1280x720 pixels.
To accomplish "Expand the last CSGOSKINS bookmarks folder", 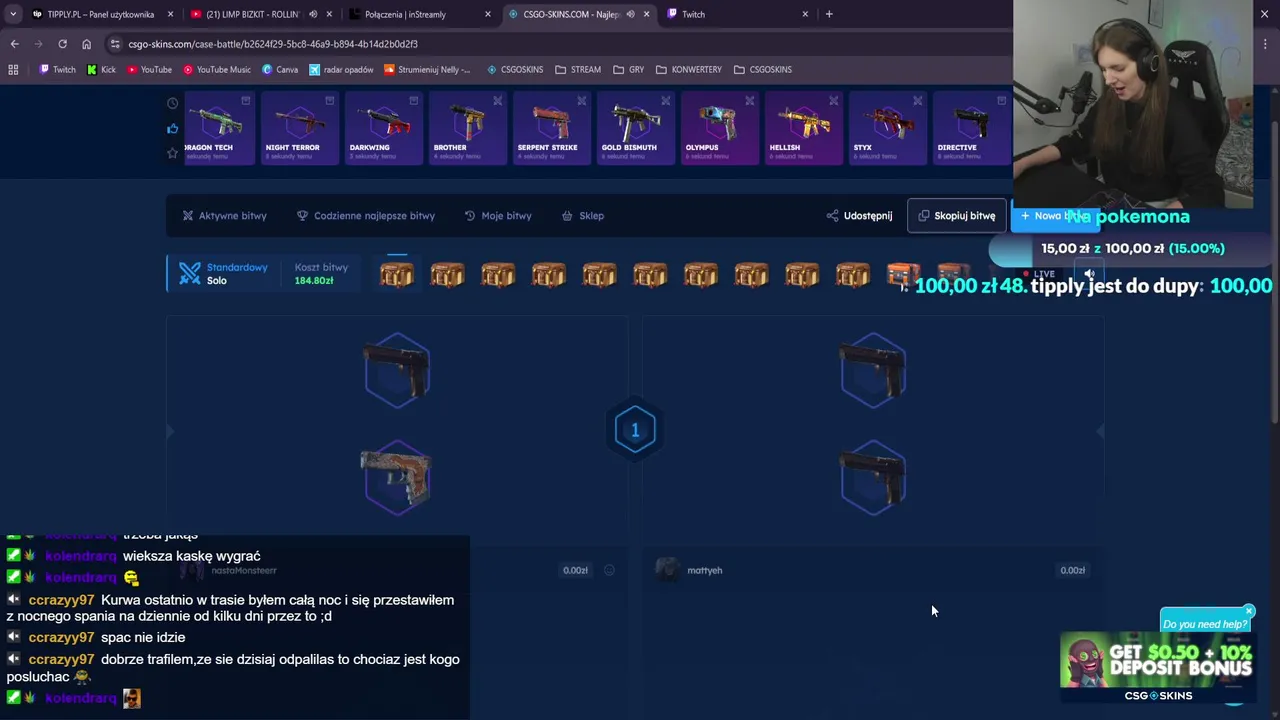I will (762, 70).
